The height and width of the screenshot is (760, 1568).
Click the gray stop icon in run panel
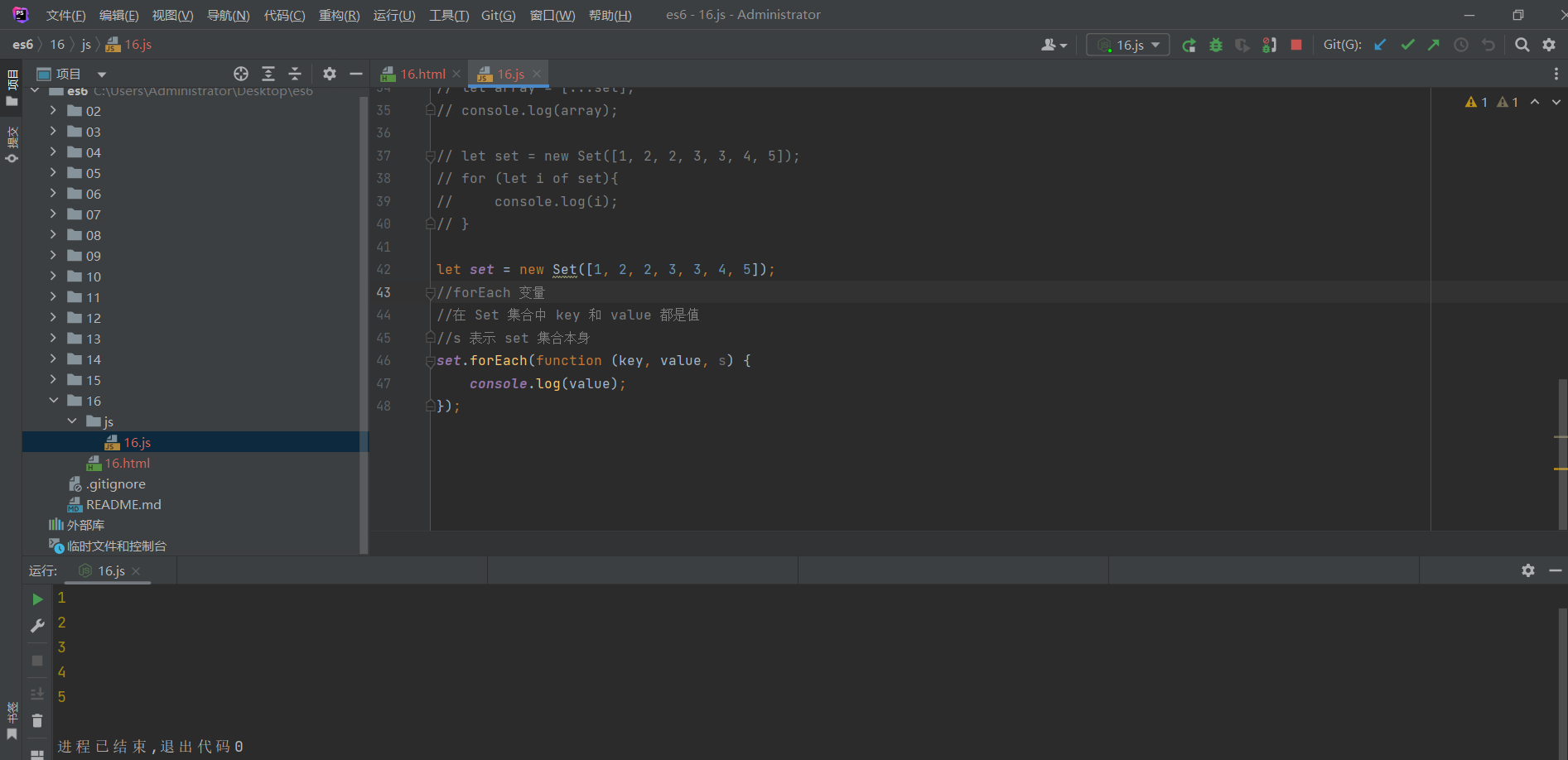tap(37, 660)
